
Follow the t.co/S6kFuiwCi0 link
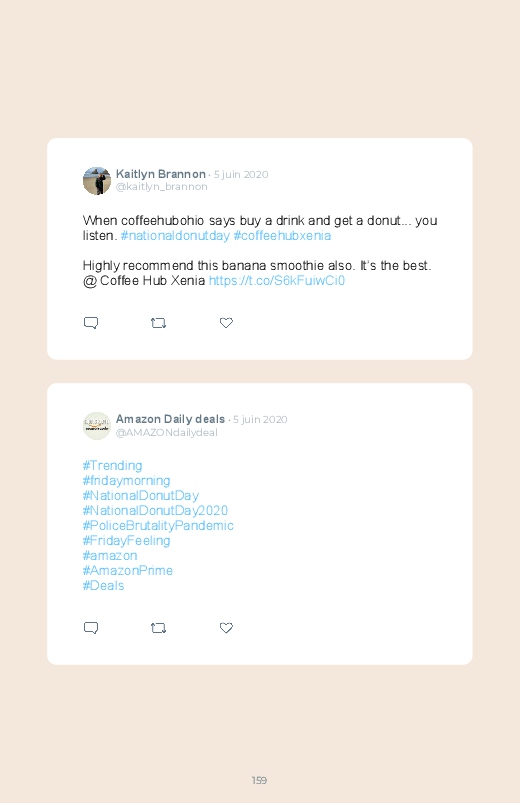pyautogui.click(x=277, y=281)
